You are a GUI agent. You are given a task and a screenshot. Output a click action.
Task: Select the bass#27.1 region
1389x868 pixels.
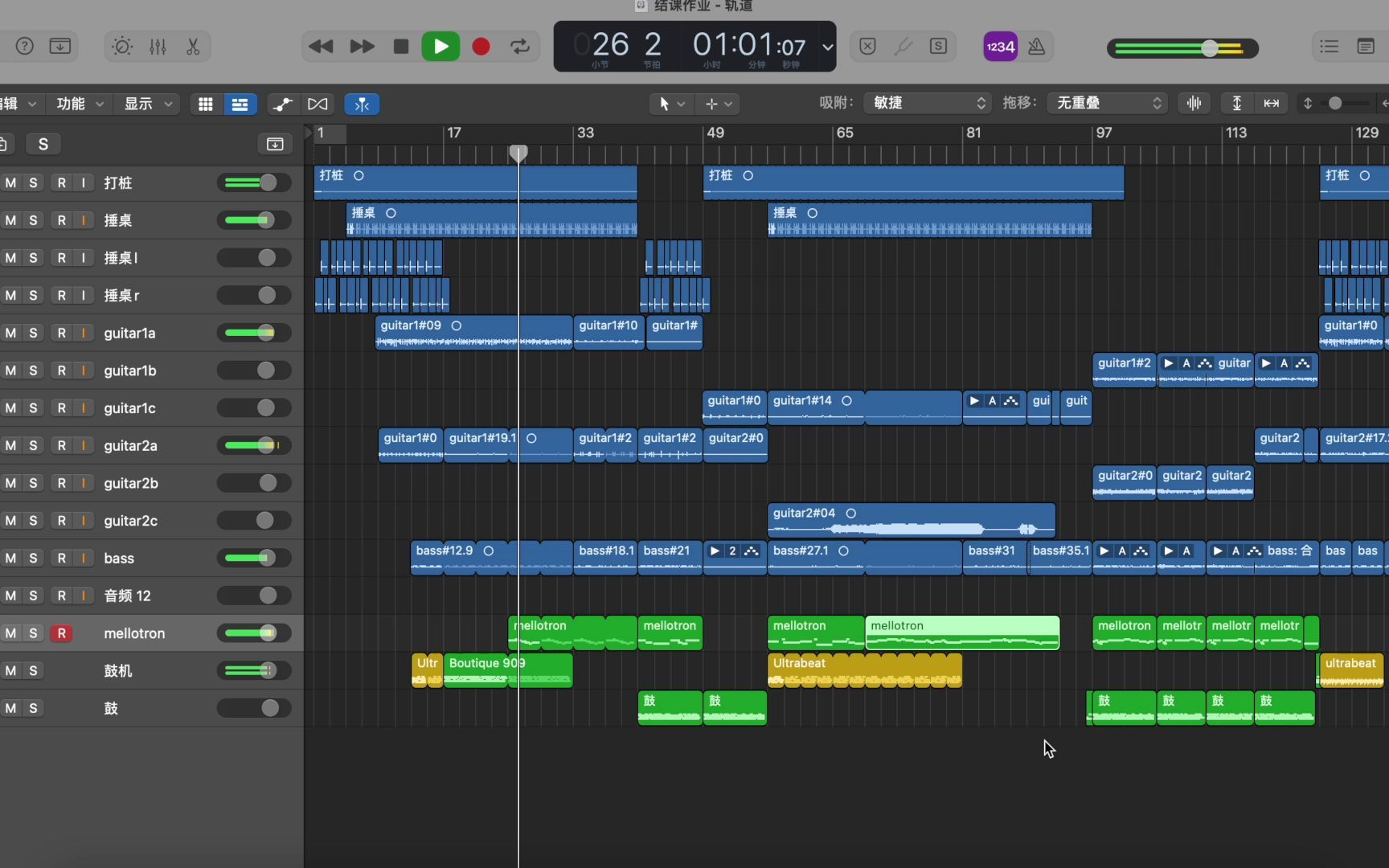[x=865, y=558]
